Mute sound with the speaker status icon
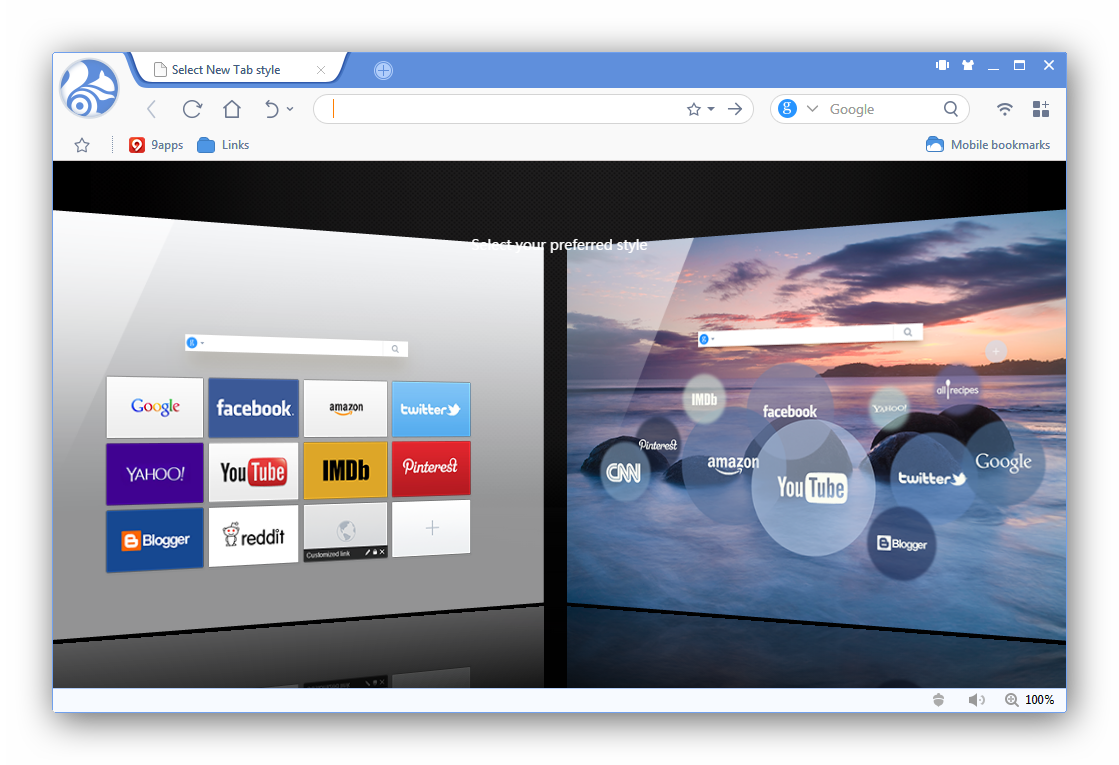1119x765 pixels. tap(976, 700)
